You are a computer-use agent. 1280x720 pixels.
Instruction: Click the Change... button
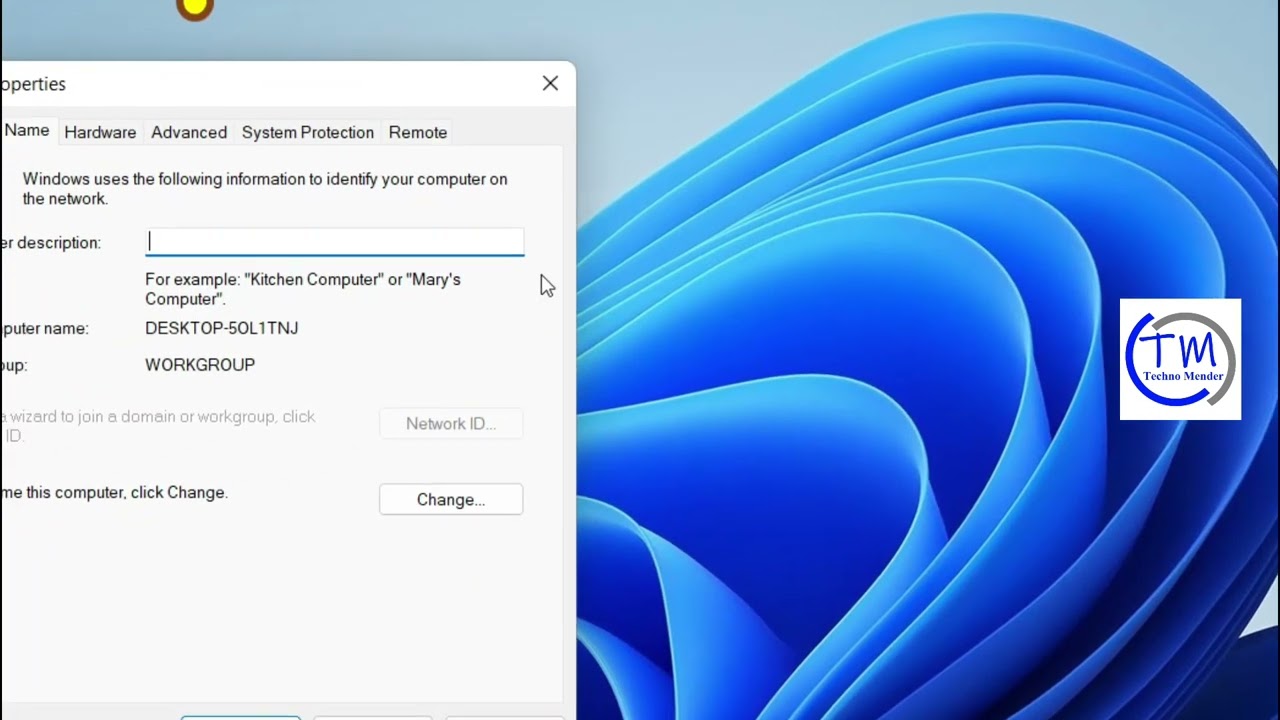tap(451, 499)
